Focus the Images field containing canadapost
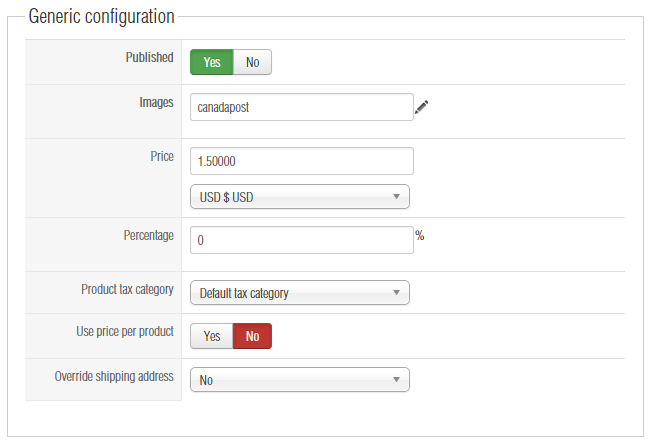 [x=301, y=107]
